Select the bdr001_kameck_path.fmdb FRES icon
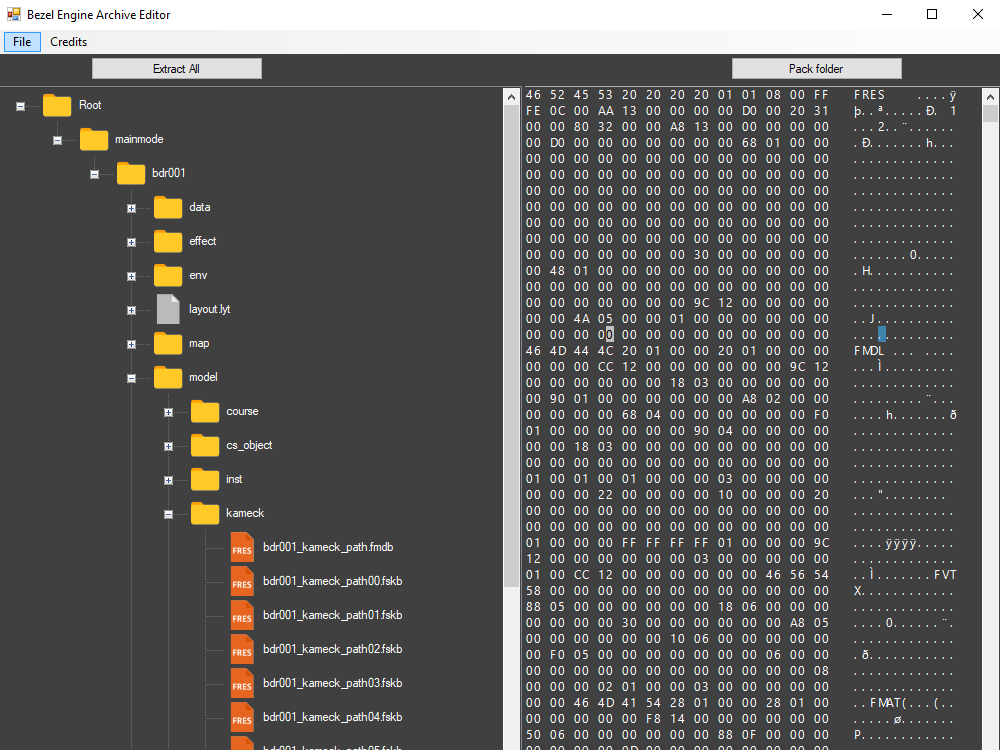Image resolution: width=1000 pixels, height=750 pixels. pos(242,547)
